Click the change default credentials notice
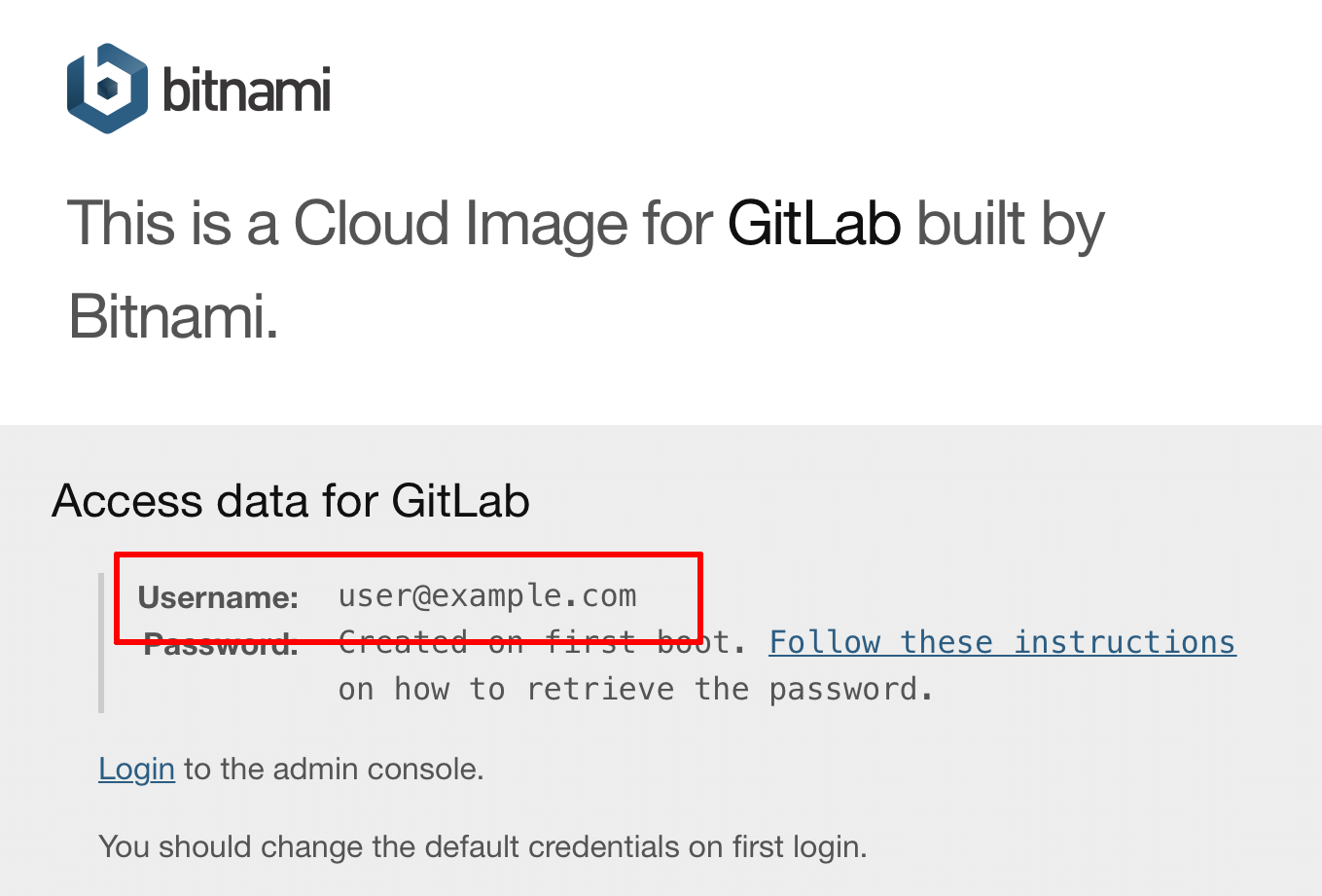This screenshot has height=896, width=1322. 482,846
